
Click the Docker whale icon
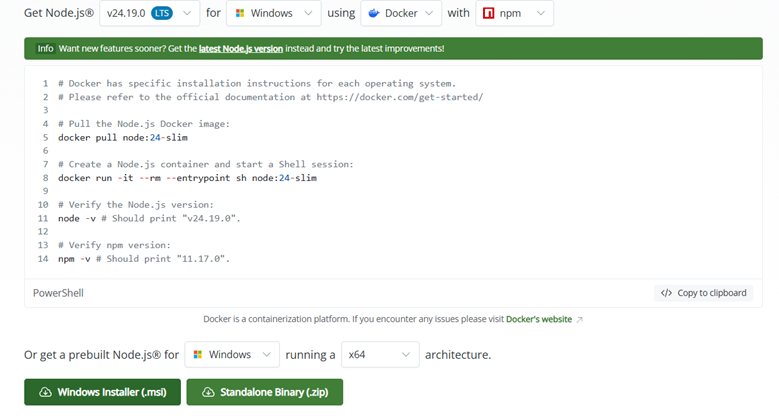click(374, 13)
